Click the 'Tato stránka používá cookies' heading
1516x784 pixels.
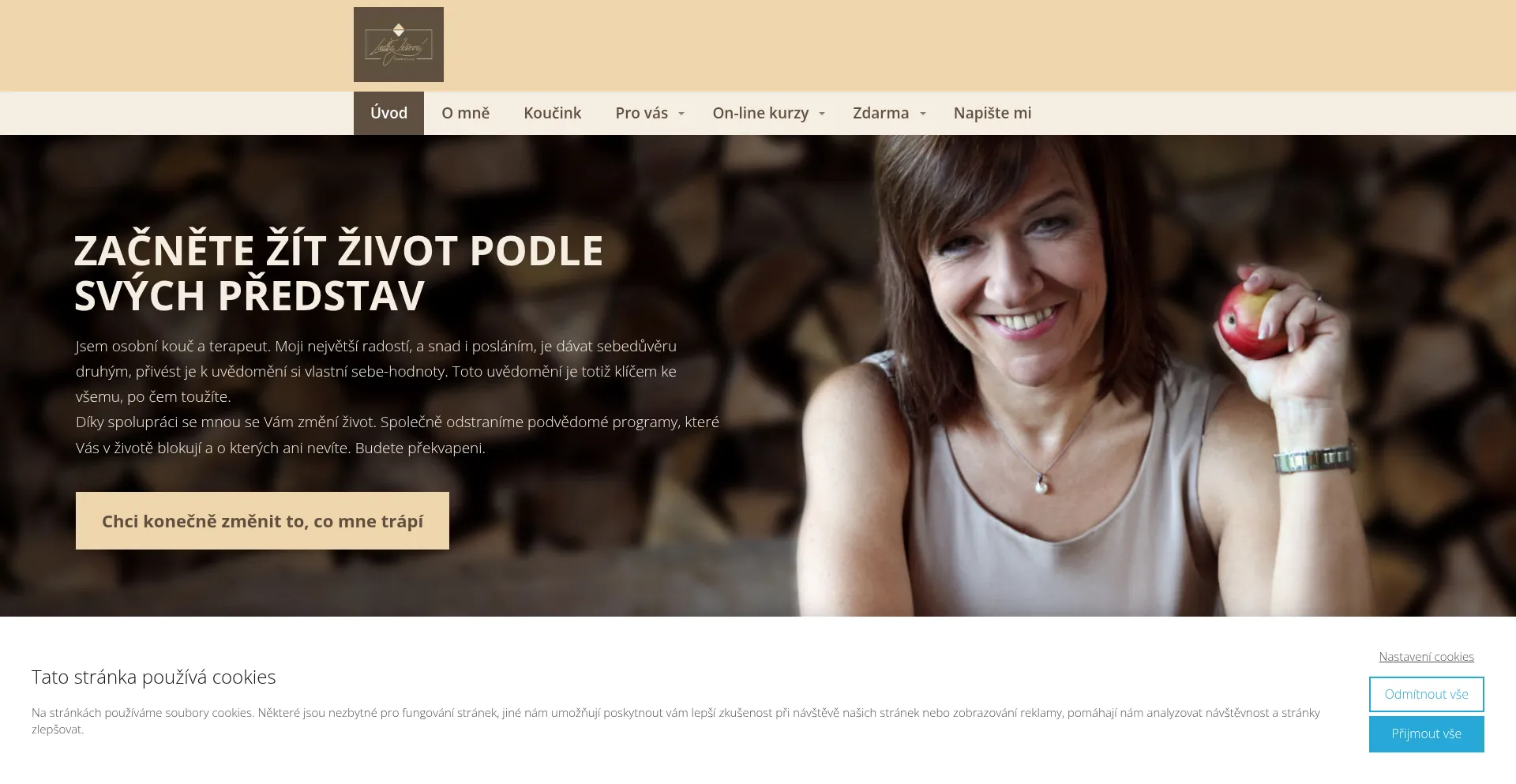(153, 677)
